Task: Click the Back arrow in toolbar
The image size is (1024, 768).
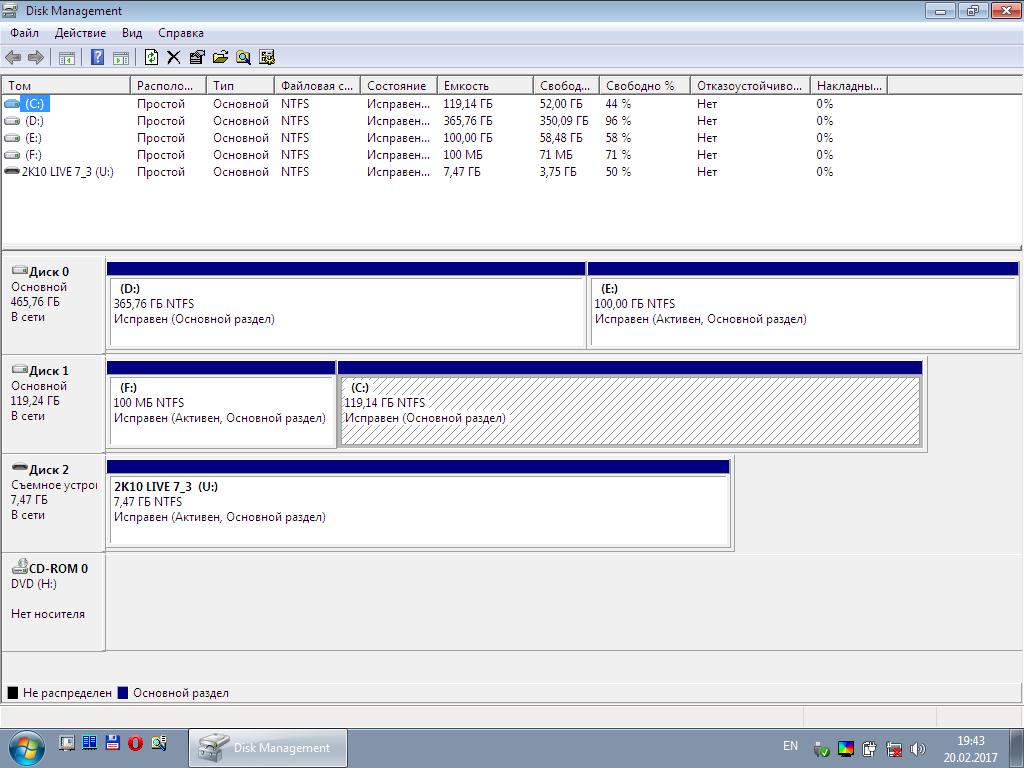Action: click(13, 58)
